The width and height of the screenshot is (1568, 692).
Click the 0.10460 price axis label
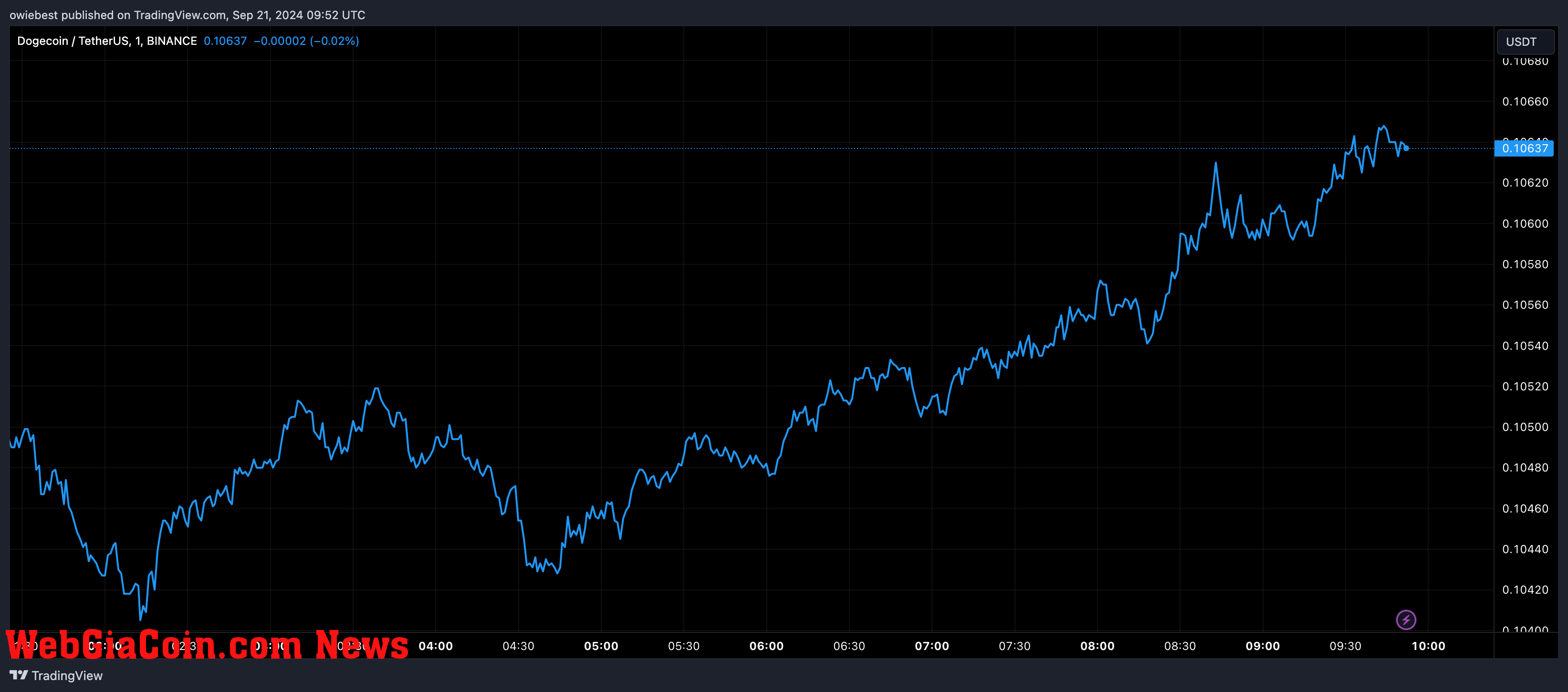pos(1526,508)
